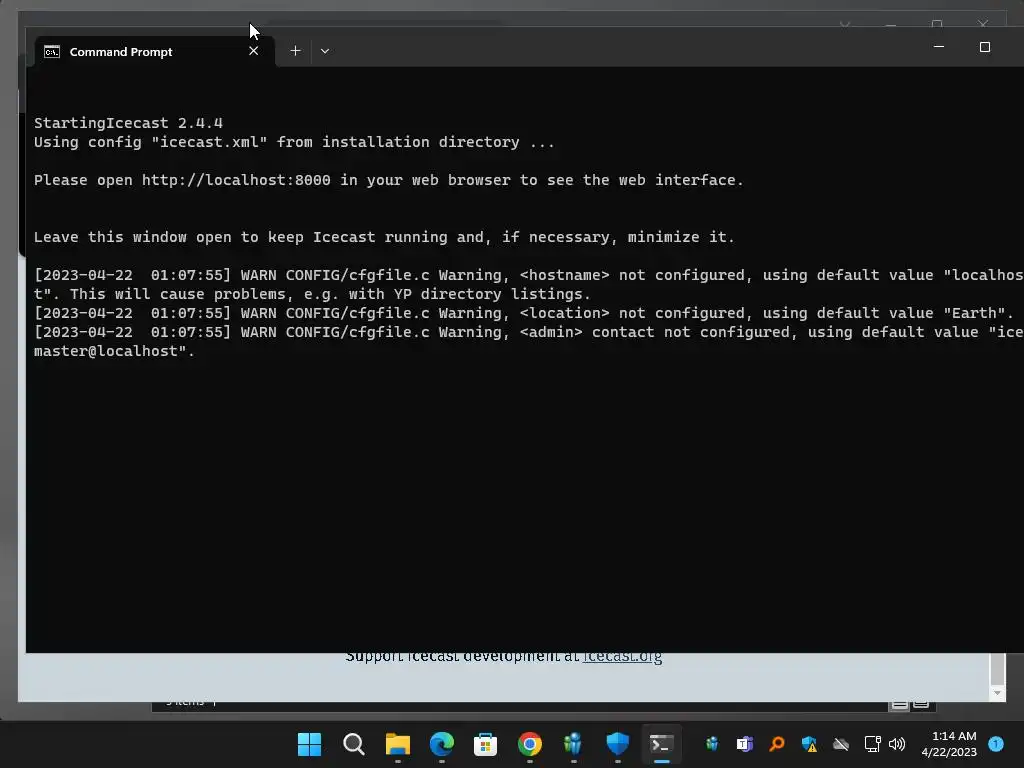Viewport: 1024px width, 768px height.
Task: Open Windows Security warning tray icon
Action: [809, 744]
